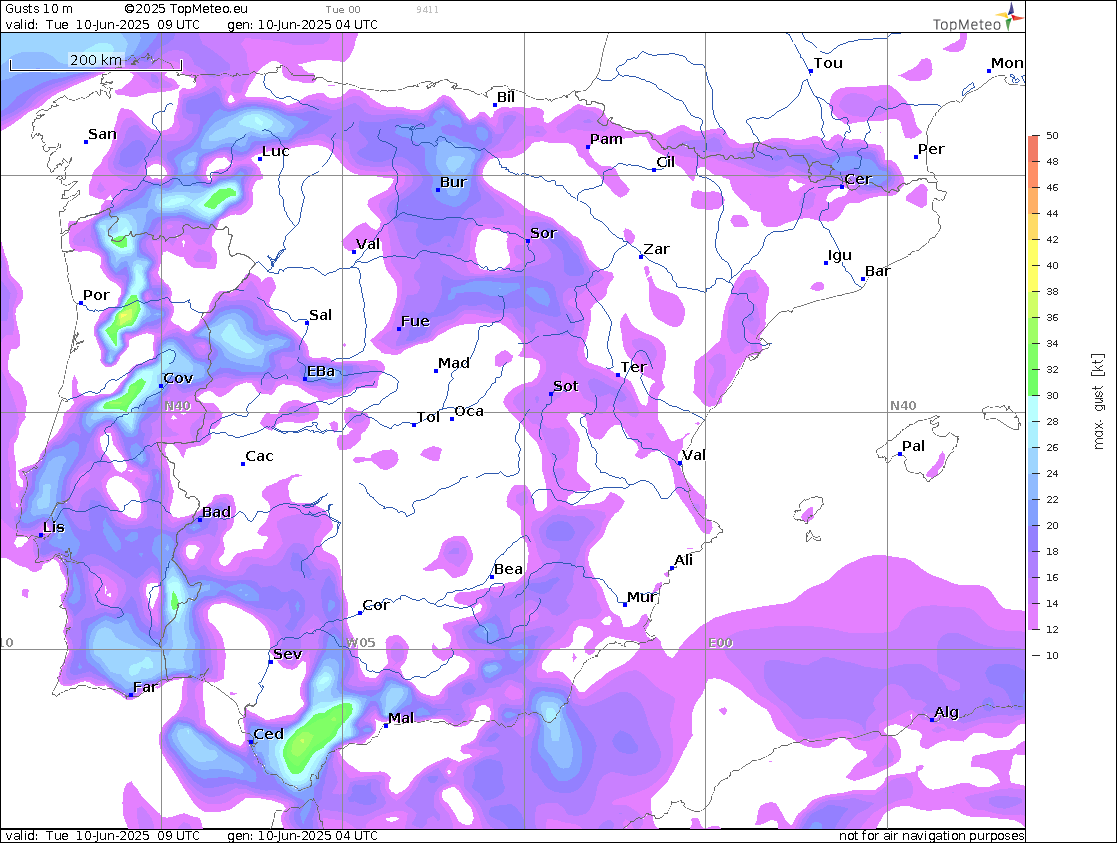This screenshot has height=843, width=1117.
Task: Click the 'Bea' city label
Action: click(509, 569)
